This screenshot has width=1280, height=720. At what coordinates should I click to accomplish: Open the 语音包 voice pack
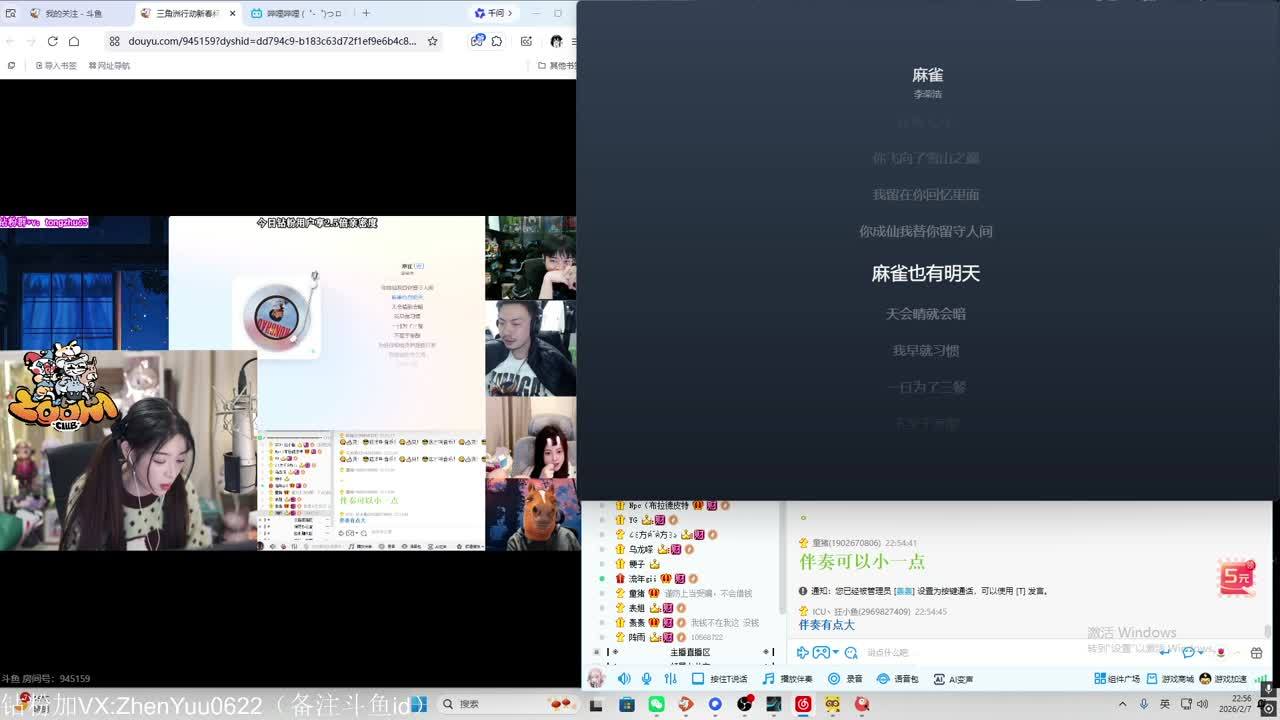pyautogui.click(x=897, y=679)
